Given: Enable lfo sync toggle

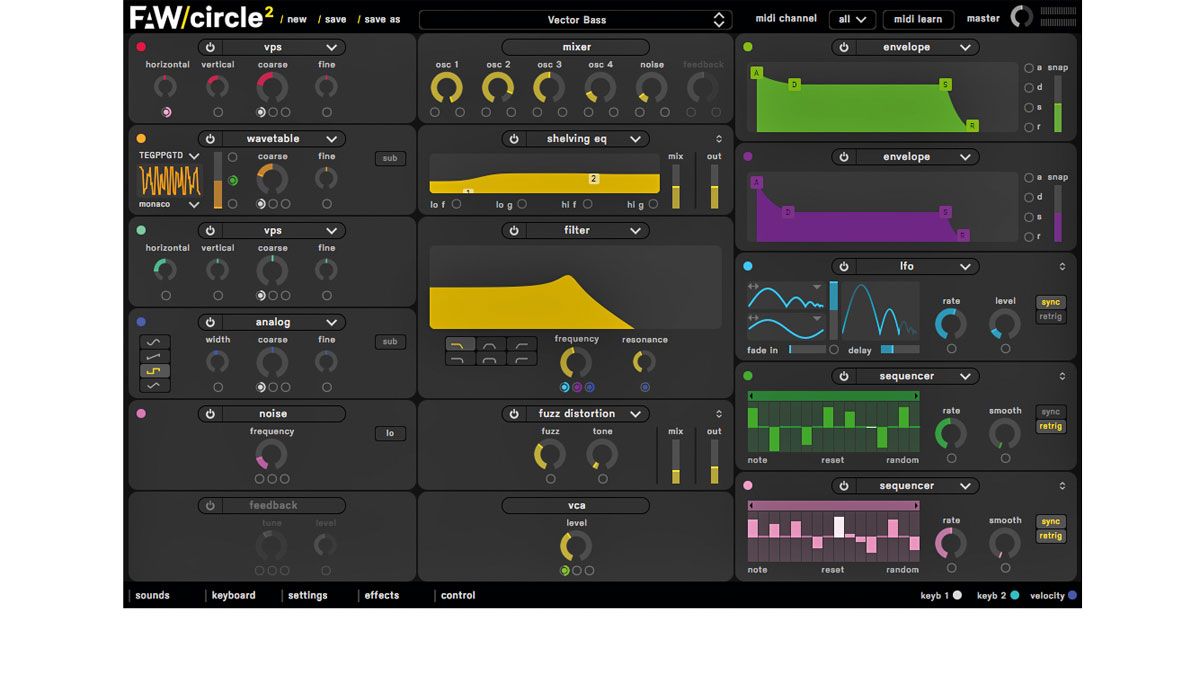Looking at the screenshot, I should point(1050,302).
